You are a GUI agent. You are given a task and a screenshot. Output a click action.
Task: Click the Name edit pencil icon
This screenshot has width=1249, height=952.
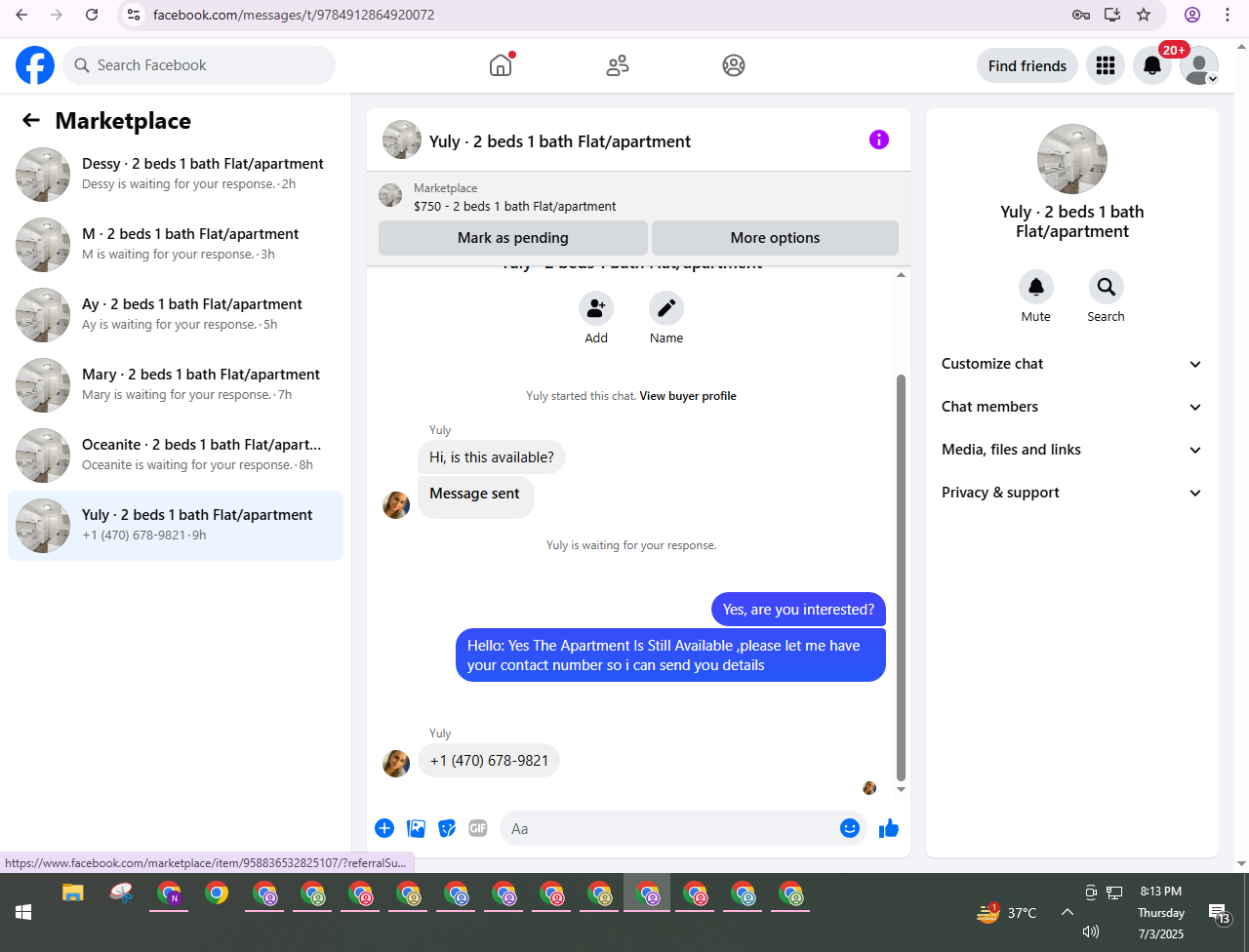pyautogui.click(x=666, y=308)
